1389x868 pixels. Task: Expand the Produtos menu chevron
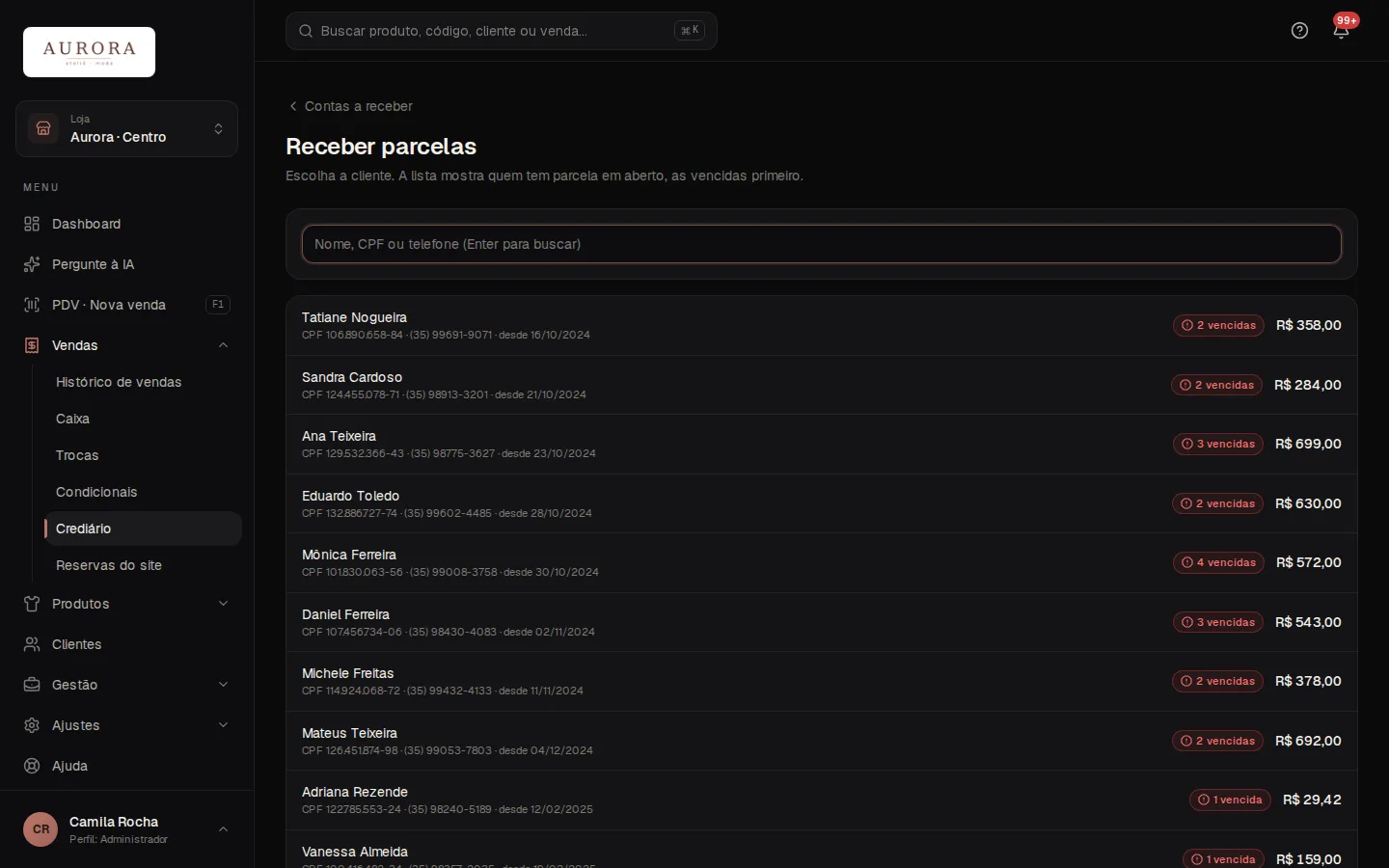(224, 604)
